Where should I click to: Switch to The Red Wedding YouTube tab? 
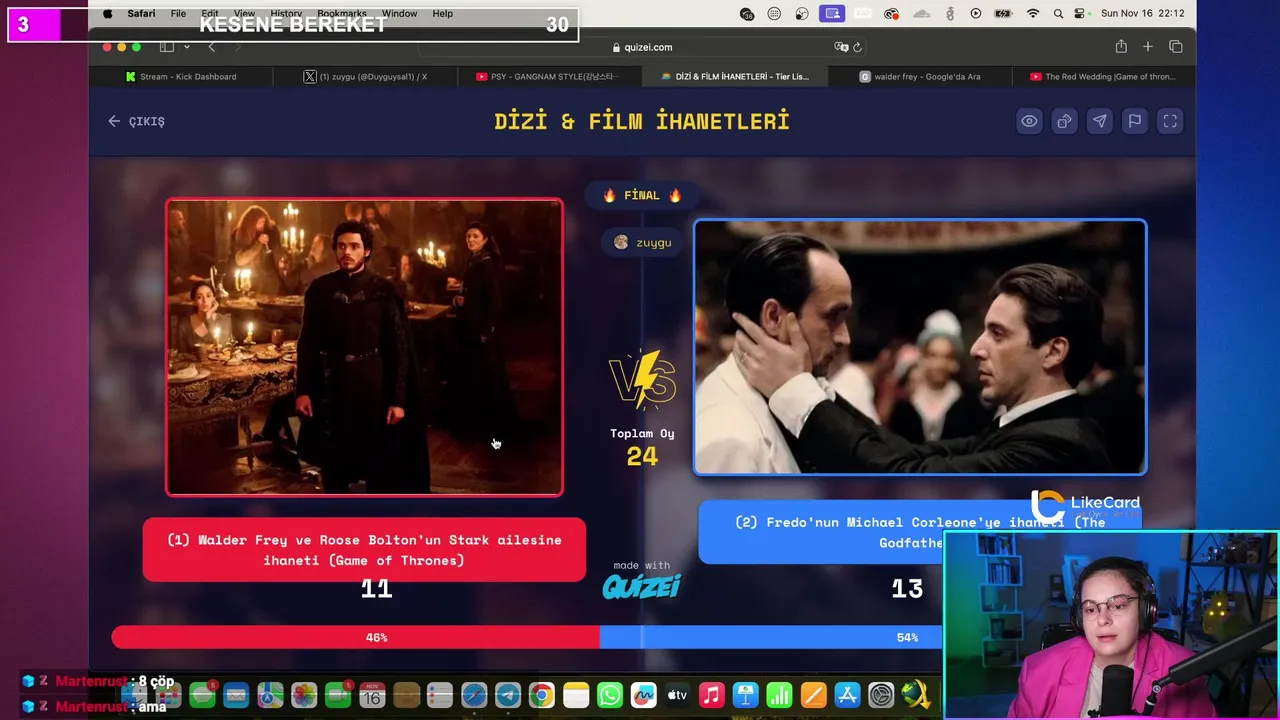(1103, 76)
